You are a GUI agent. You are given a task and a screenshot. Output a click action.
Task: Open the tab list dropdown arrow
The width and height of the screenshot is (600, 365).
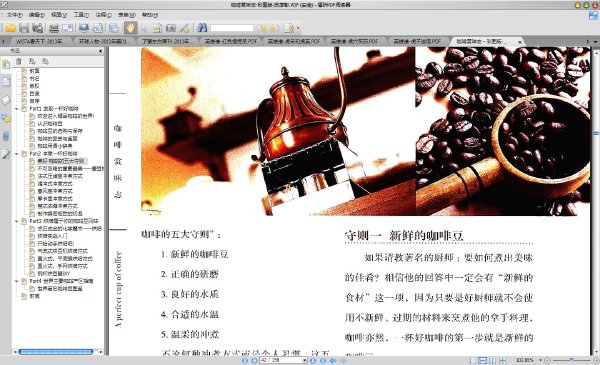coord(595,41)
